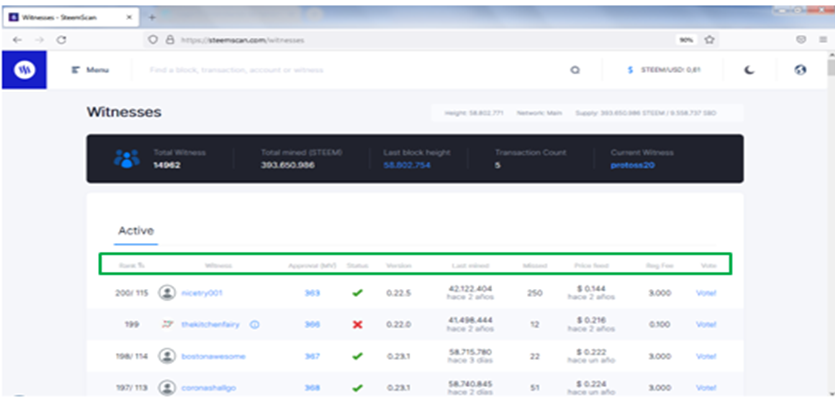Sort the table by Rank column
Screen dimensions: 836x400
pos(132,265)
